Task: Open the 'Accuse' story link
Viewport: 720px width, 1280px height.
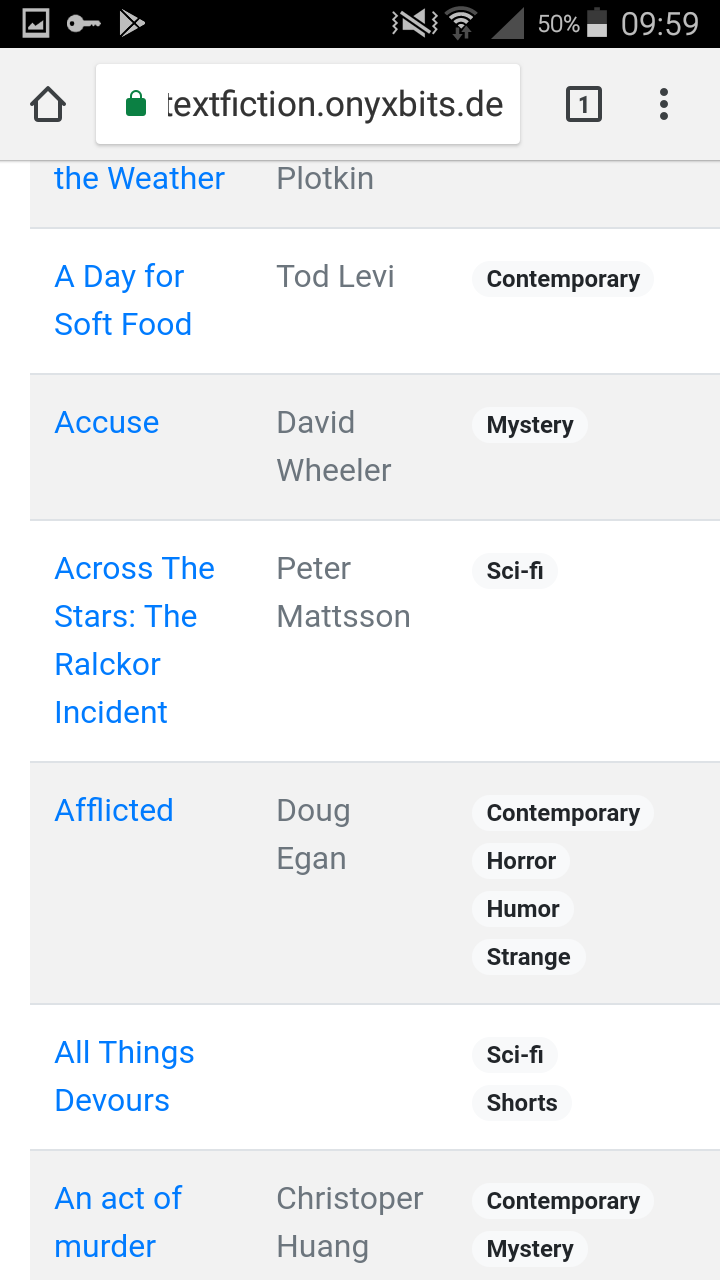Action: pyautogui.click(x=107, y=423)
